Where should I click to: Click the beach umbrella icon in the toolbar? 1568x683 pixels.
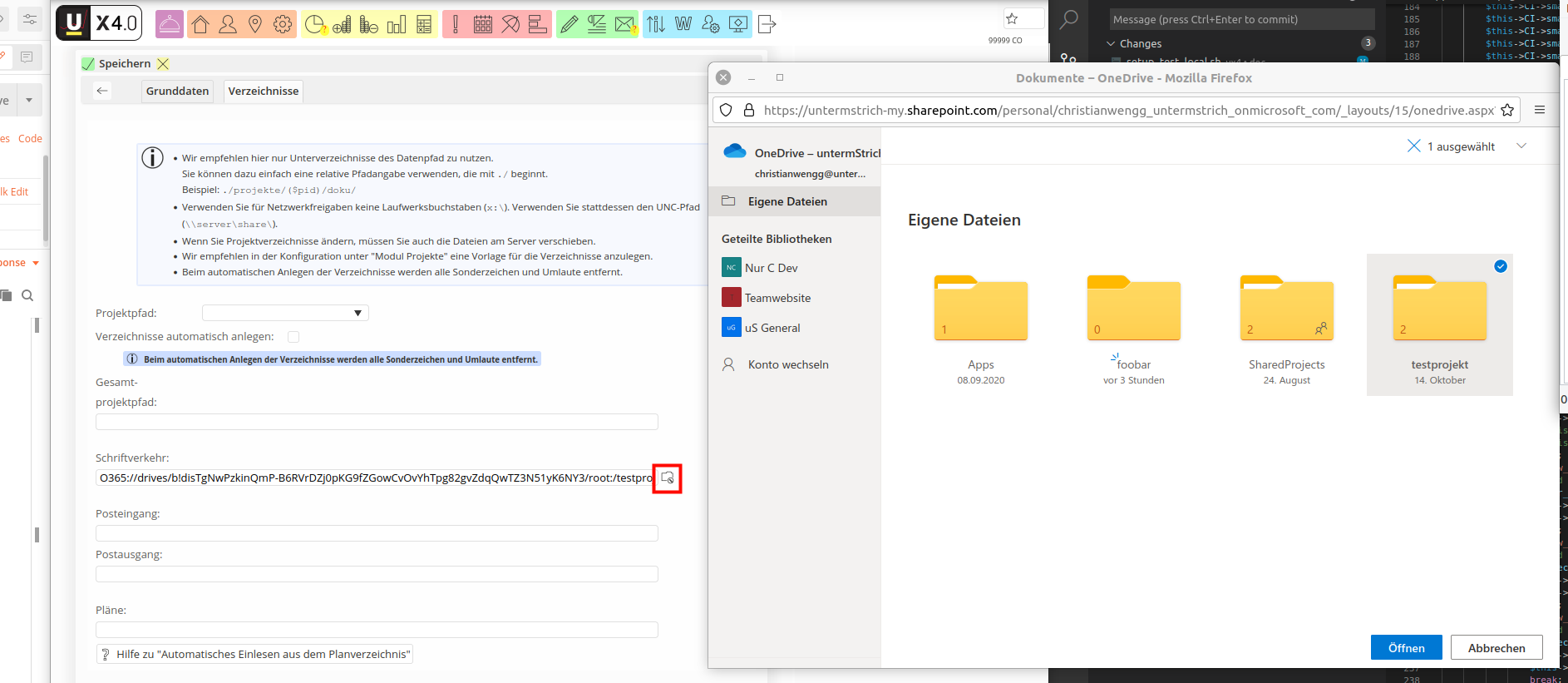(x=510, y=24)
